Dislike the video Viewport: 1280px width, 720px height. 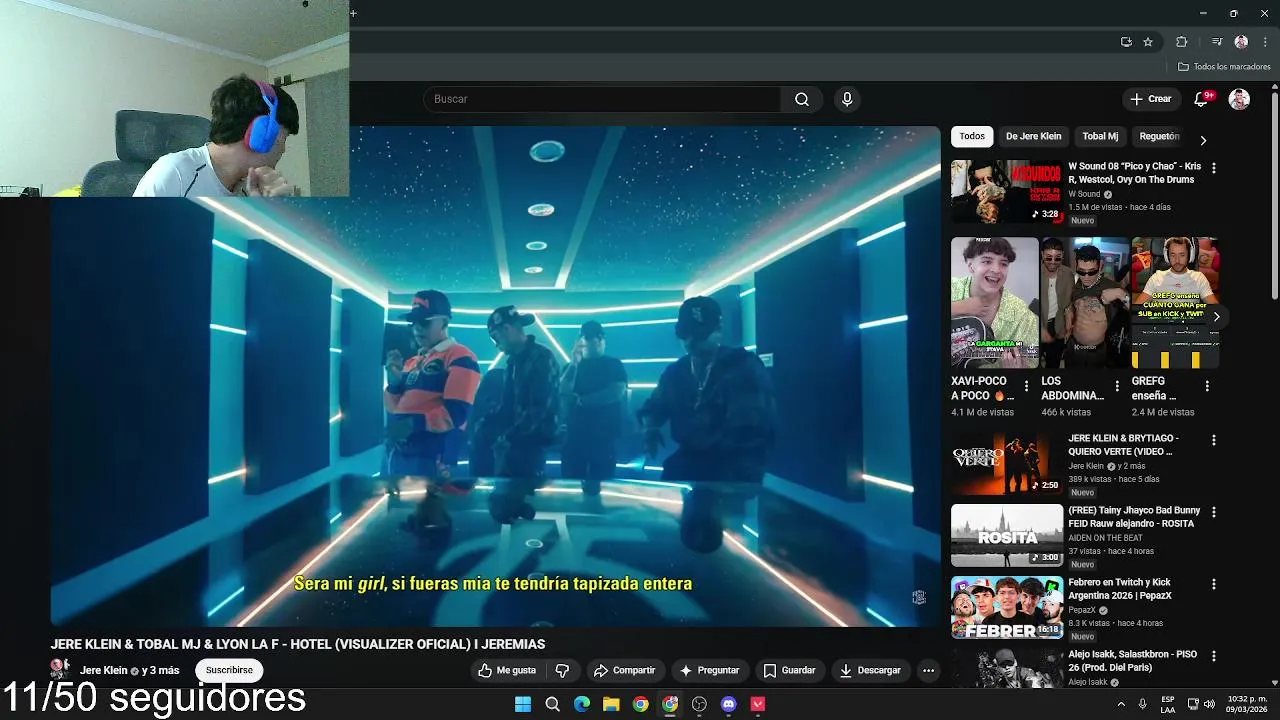[562, 670]
